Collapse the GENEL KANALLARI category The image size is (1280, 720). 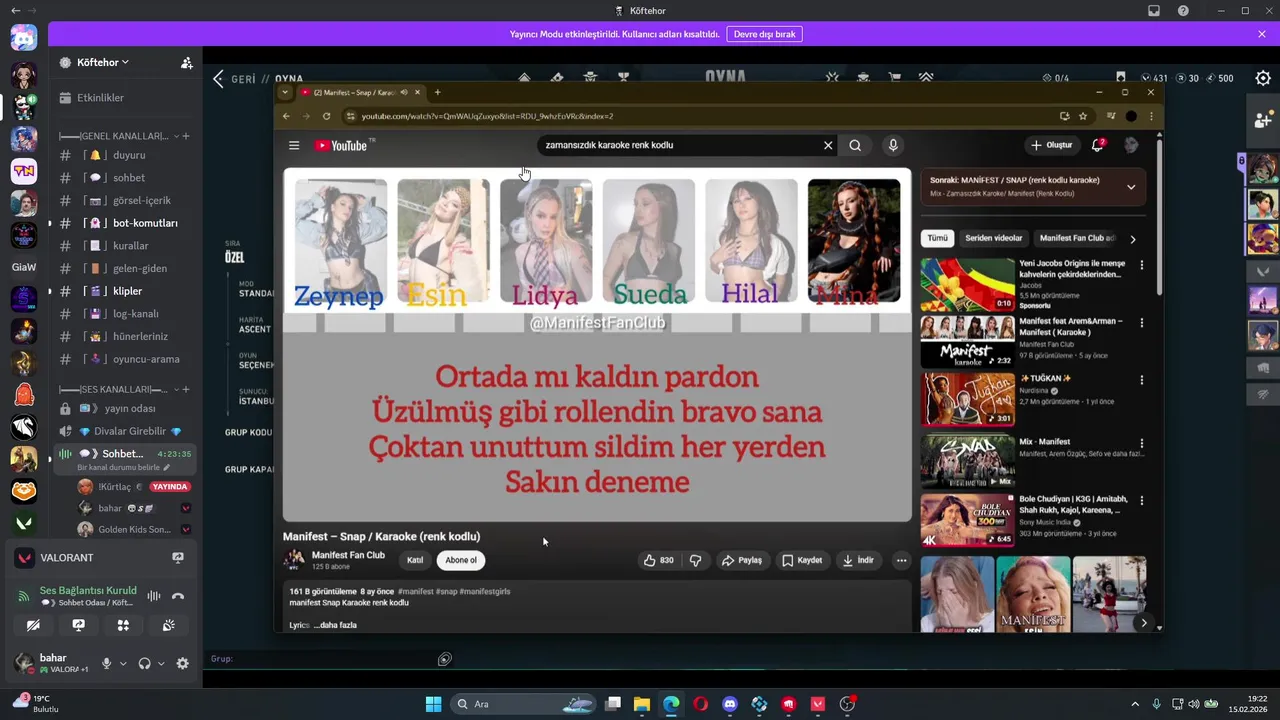(120, 136)
